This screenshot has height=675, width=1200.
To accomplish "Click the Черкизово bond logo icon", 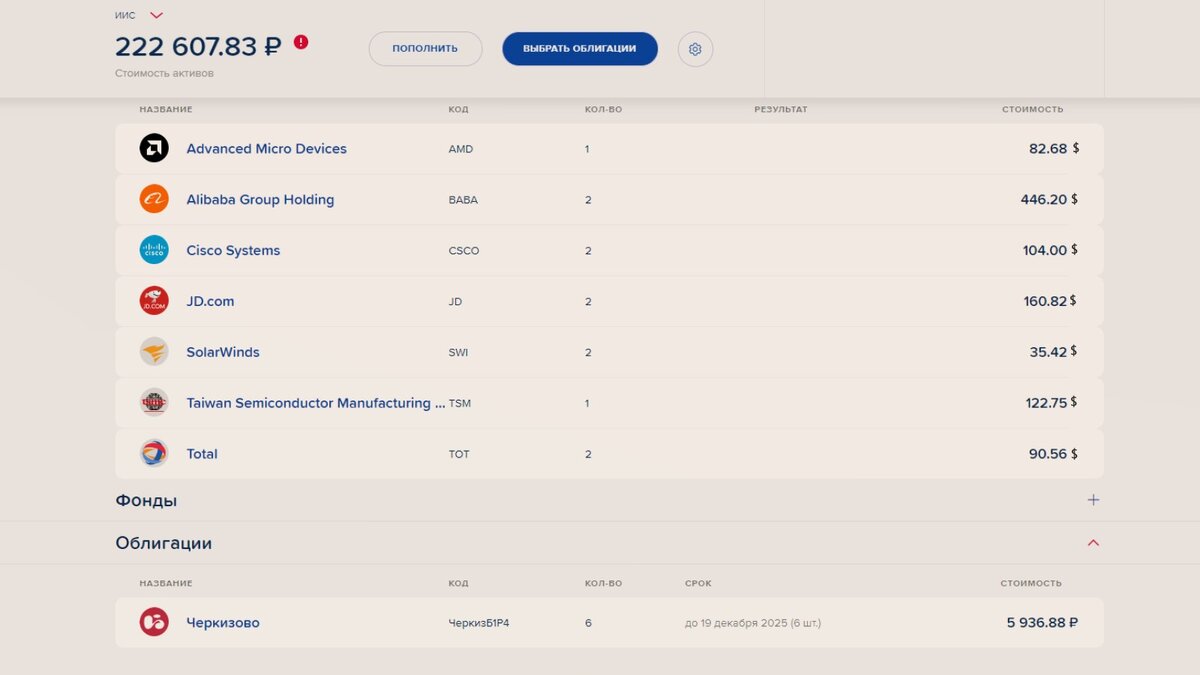I will click(154, 622).
